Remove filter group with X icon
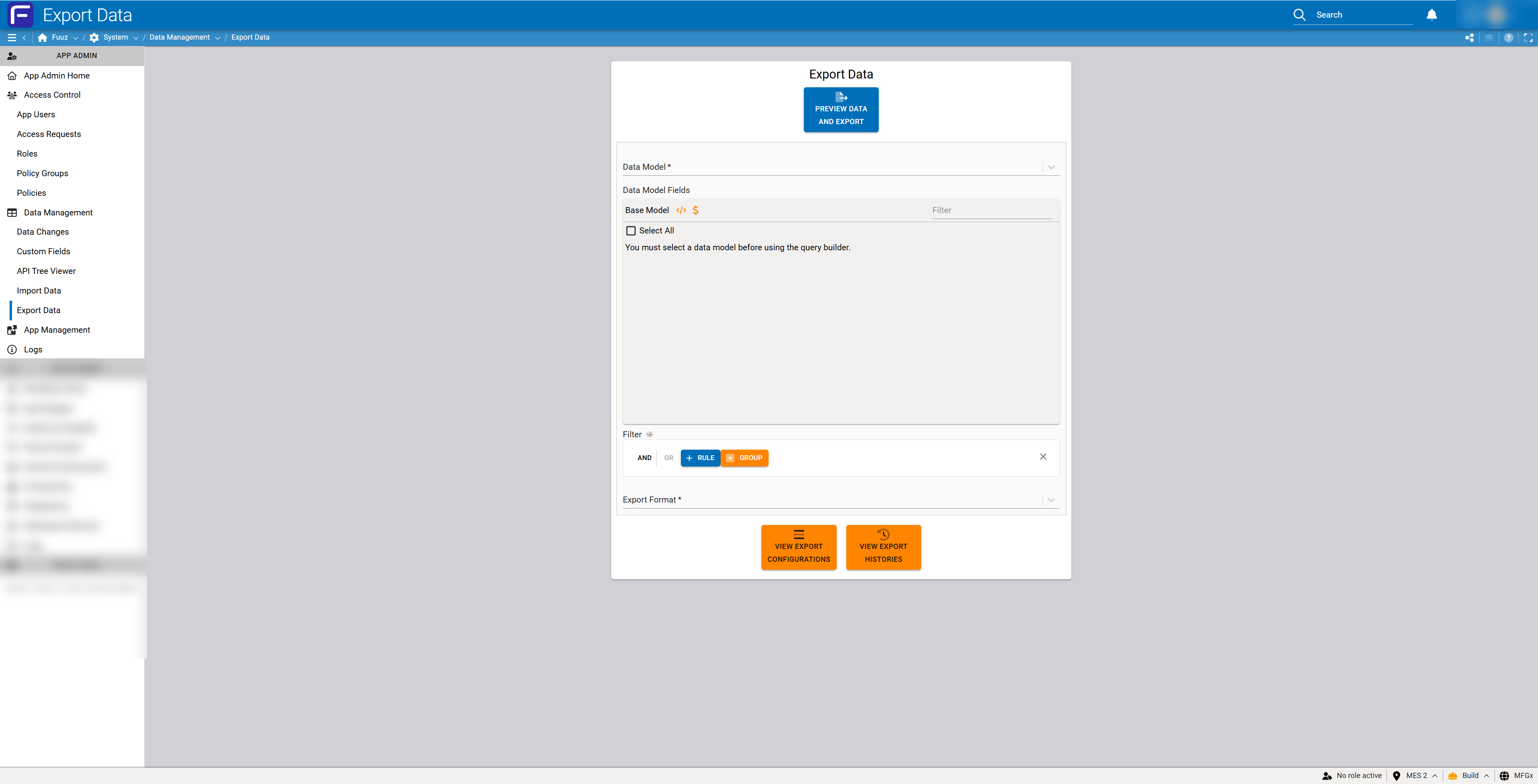 tap(1043, 457)
